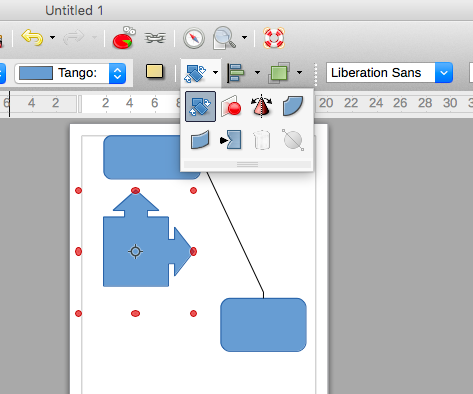
Task: Click the blue Tango fill color swatch
Action: click(x=36, y=73)
